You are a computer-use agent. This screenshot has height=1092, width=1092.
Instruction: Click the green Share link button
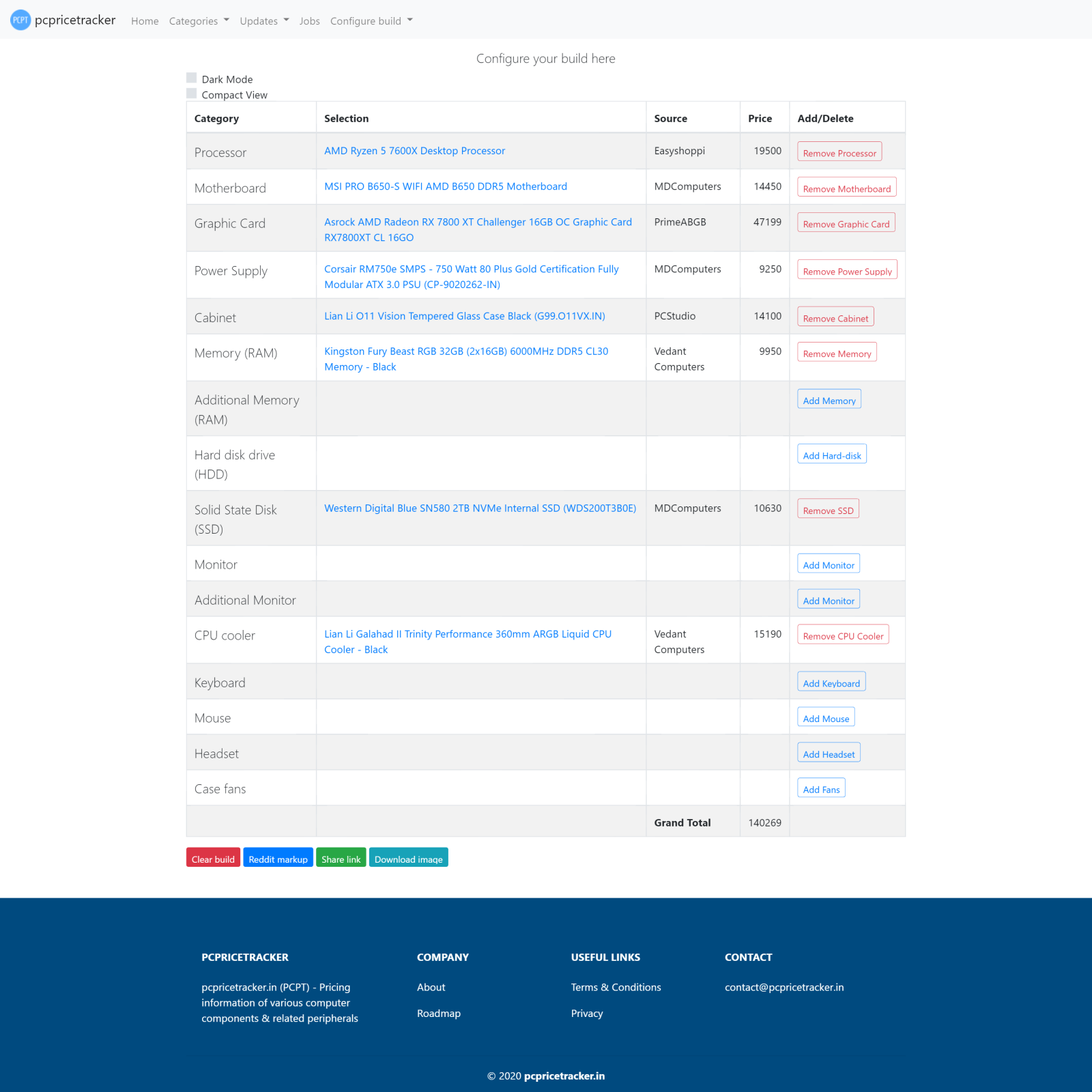(341, 859)
